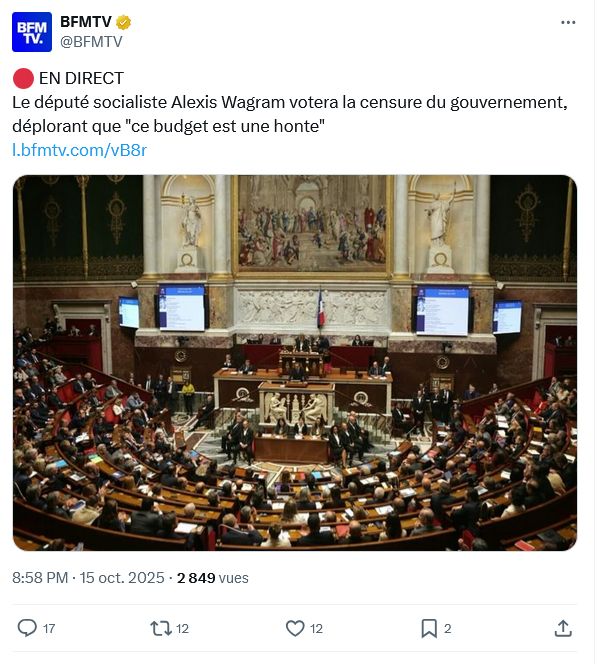Open the three-dot more options menu
The width and height of the screenshot is (612, 664).
coord(568,22)
